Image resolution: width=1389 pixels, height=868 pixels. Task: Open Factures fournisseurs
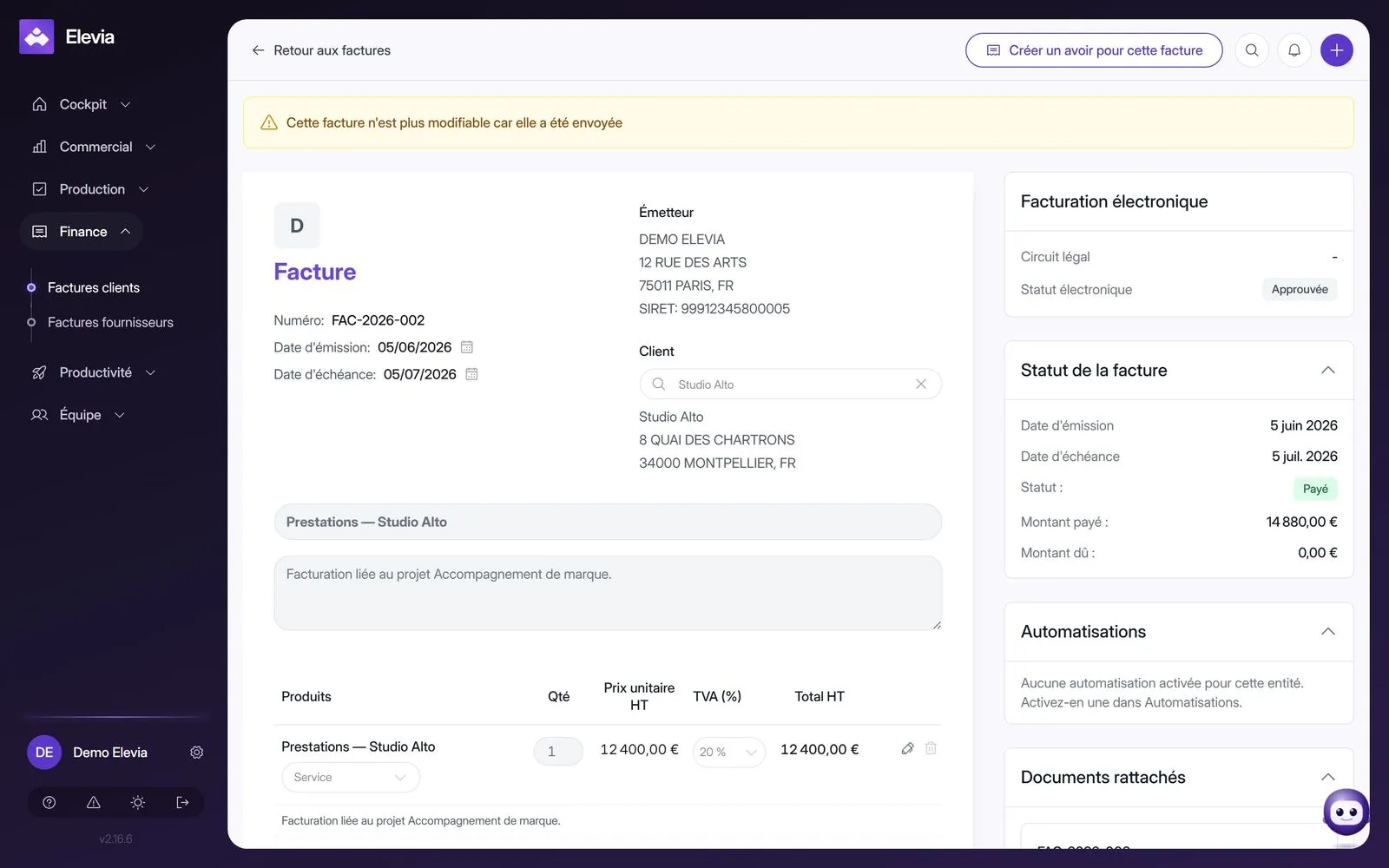pos(110,322)
